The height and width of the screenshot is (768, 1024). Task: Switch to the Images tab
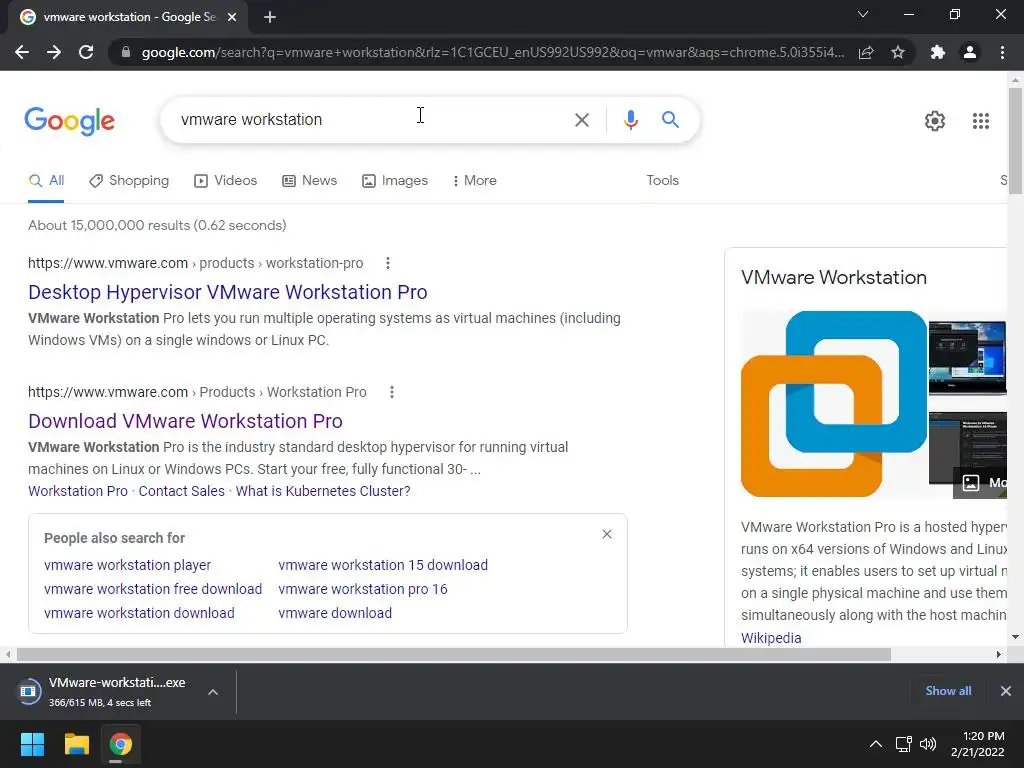point(395,181)
